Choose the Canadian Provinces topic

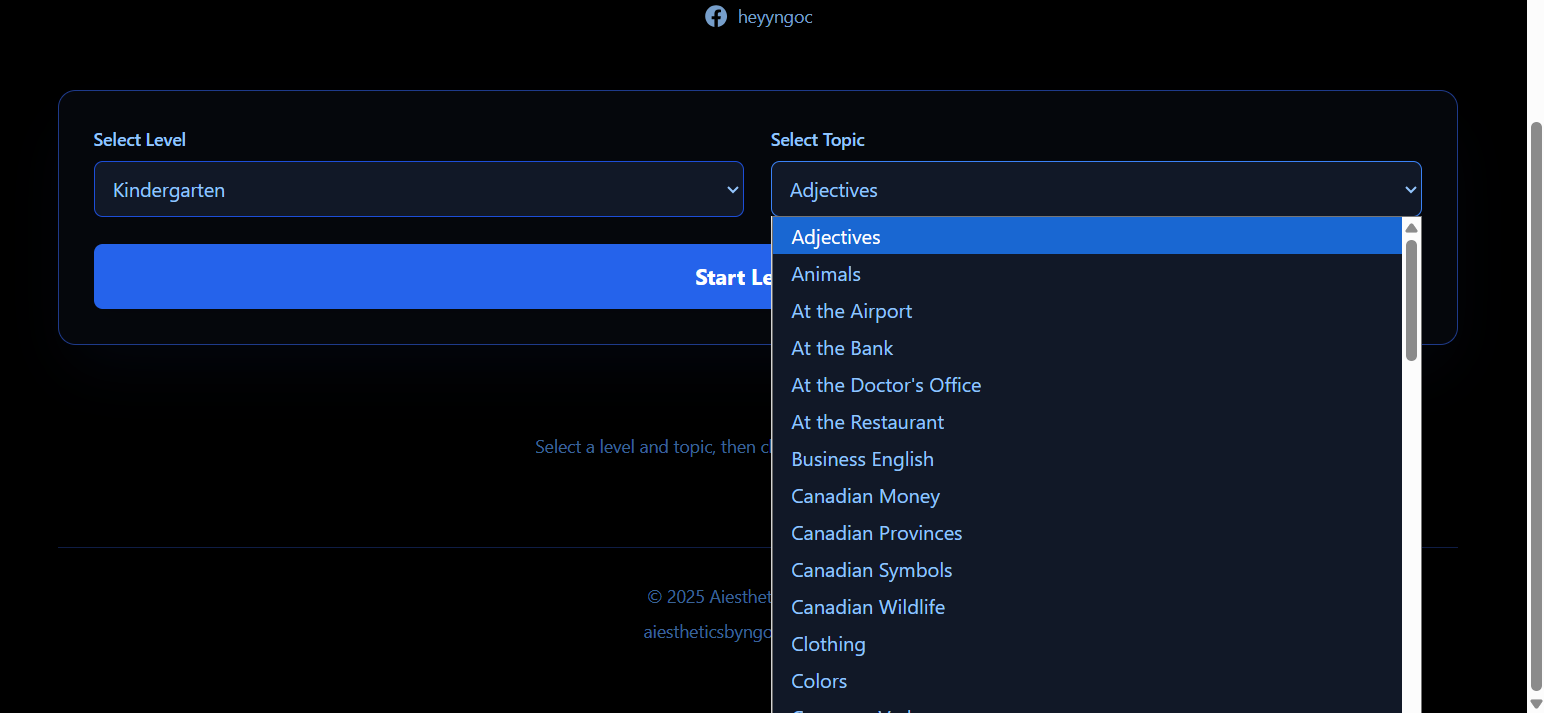pyautogui.click(x=877, y=533)
